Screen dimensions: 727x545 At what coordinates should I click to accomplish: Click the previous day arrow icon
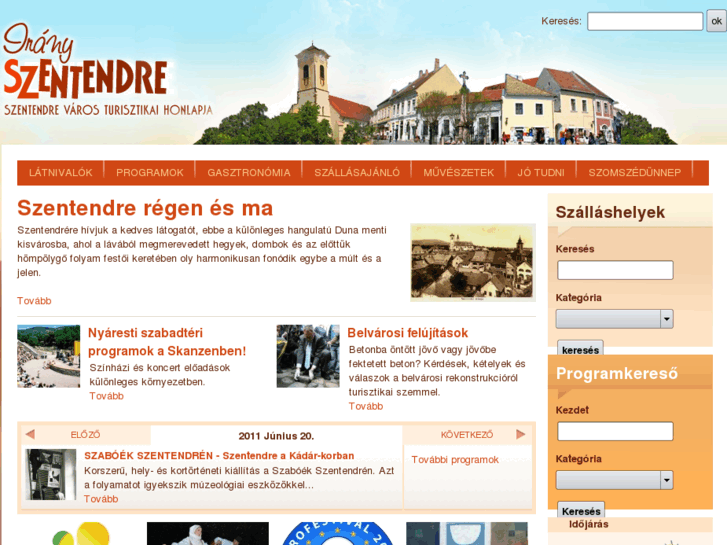coord(30,435)
